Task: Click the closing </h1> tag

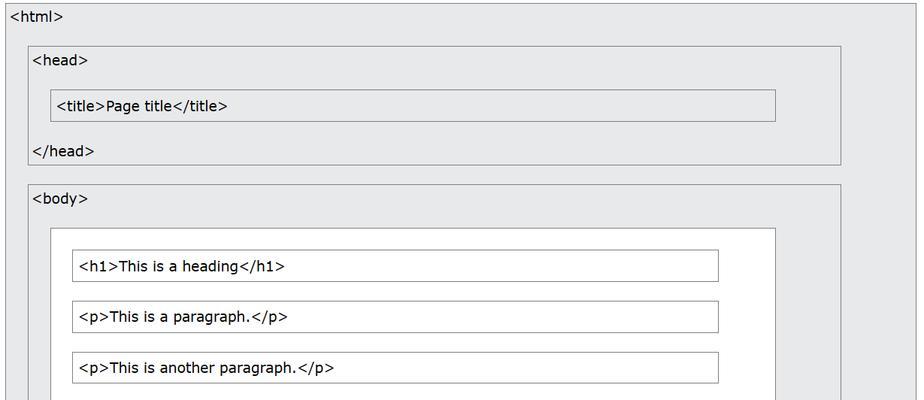Action: click(x=262, y=266)
